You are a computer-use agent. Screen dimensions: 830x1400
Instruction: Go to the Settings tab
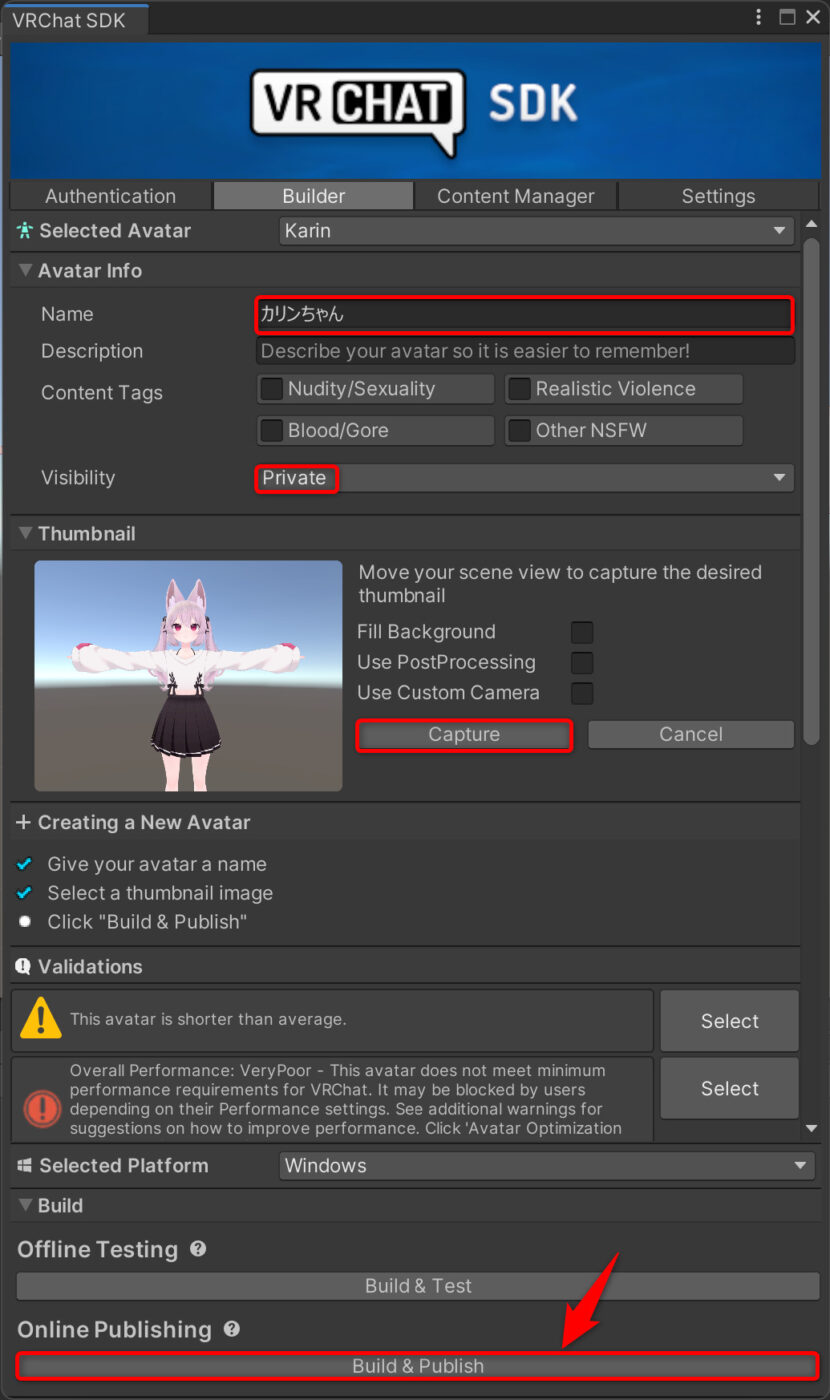click(719, 196)
